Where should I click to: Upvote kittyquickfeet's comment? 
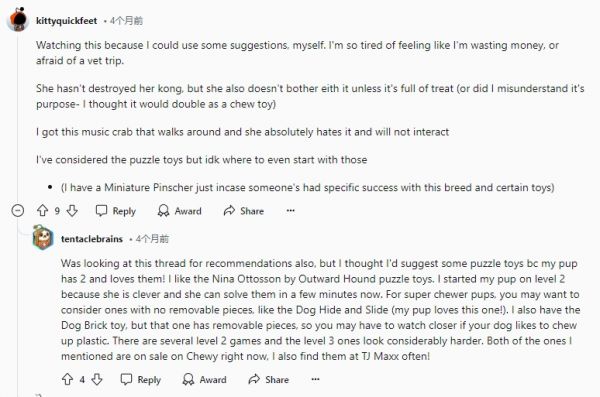click(x=42, y=211)
